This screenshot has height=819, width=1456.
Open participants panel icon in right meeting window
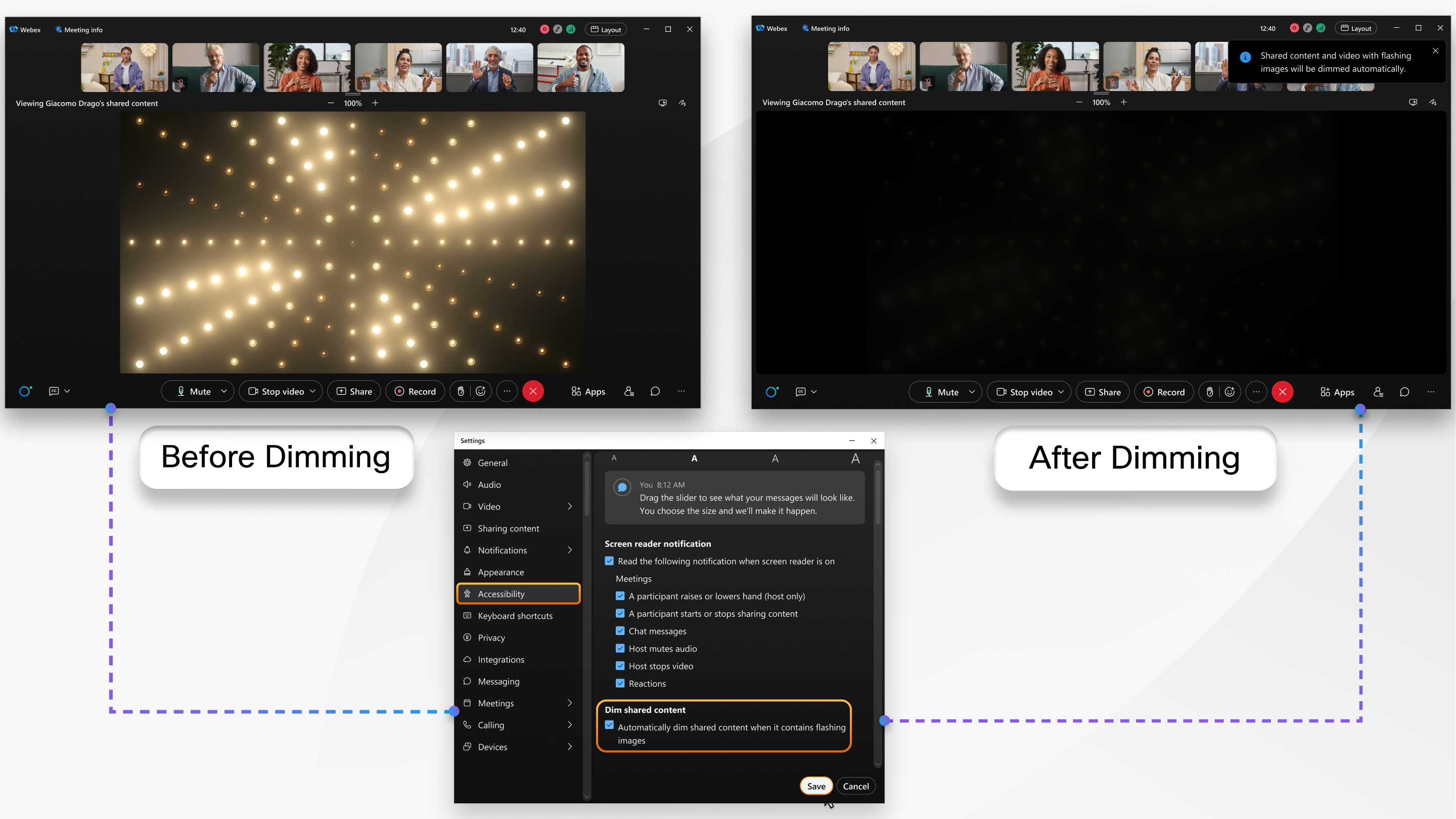tap(1378, 392)
